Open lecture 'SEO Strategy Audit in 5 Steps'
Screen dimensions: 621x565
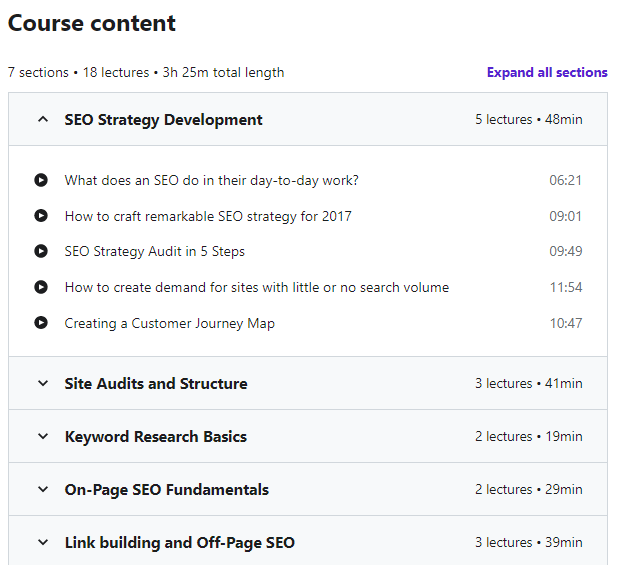point(154,252)
